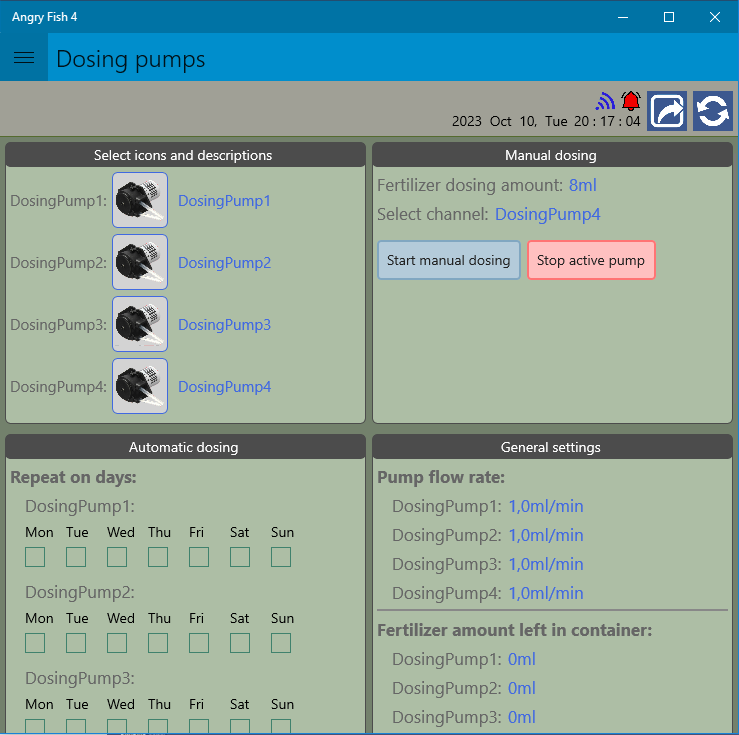Edit DosingPump3 container amount 0ml
739x735 pixels.
click(522, 717)
